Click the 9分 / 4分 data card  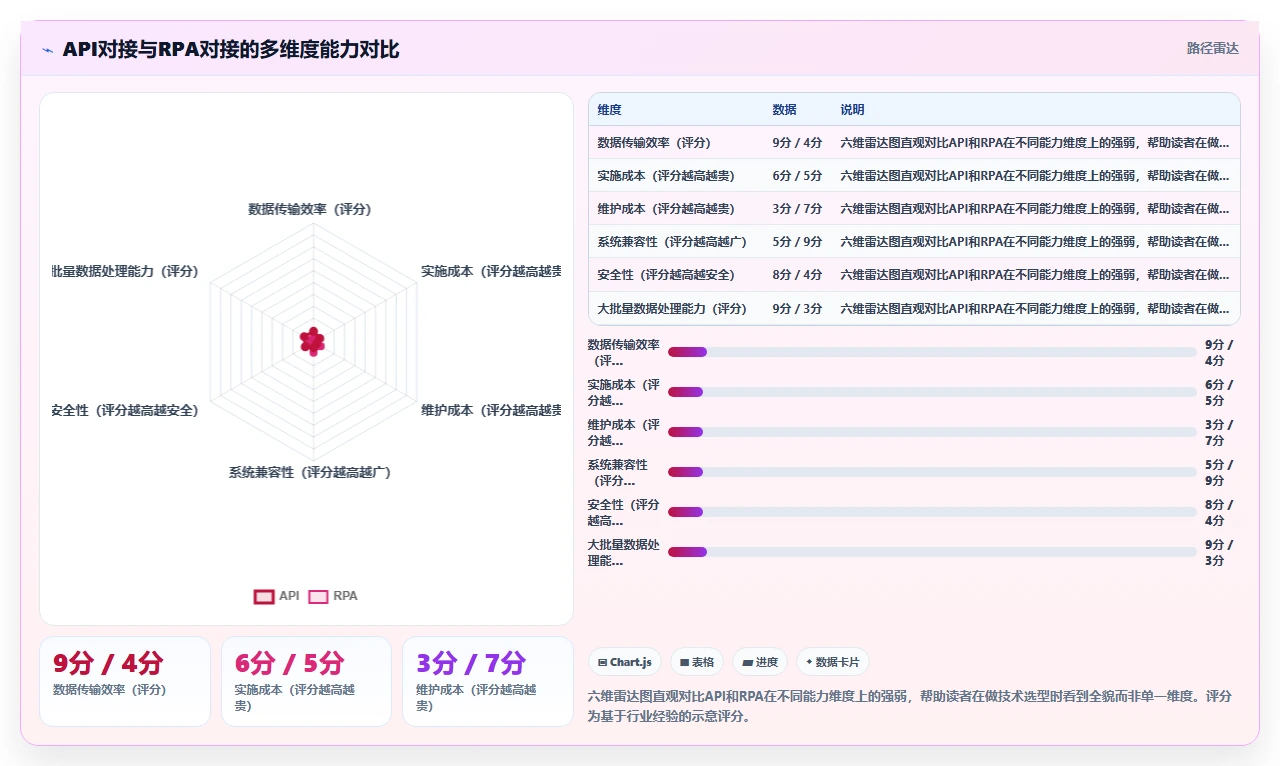point(125,681)
